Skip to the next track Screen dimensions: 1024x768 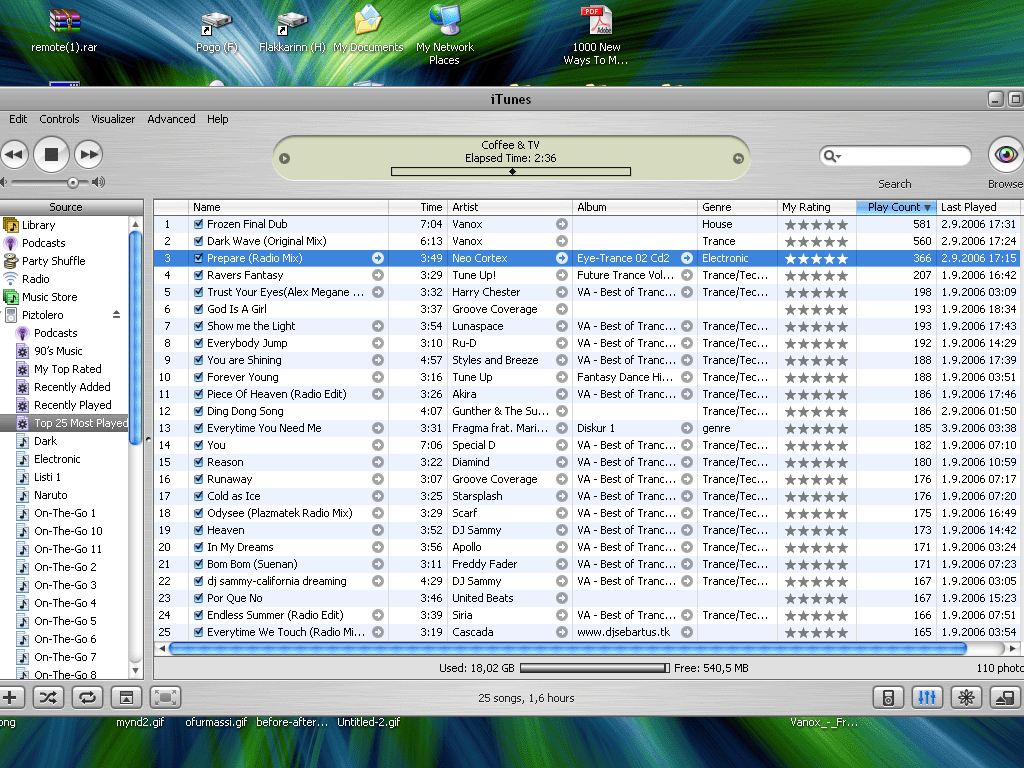click(89, 155)
